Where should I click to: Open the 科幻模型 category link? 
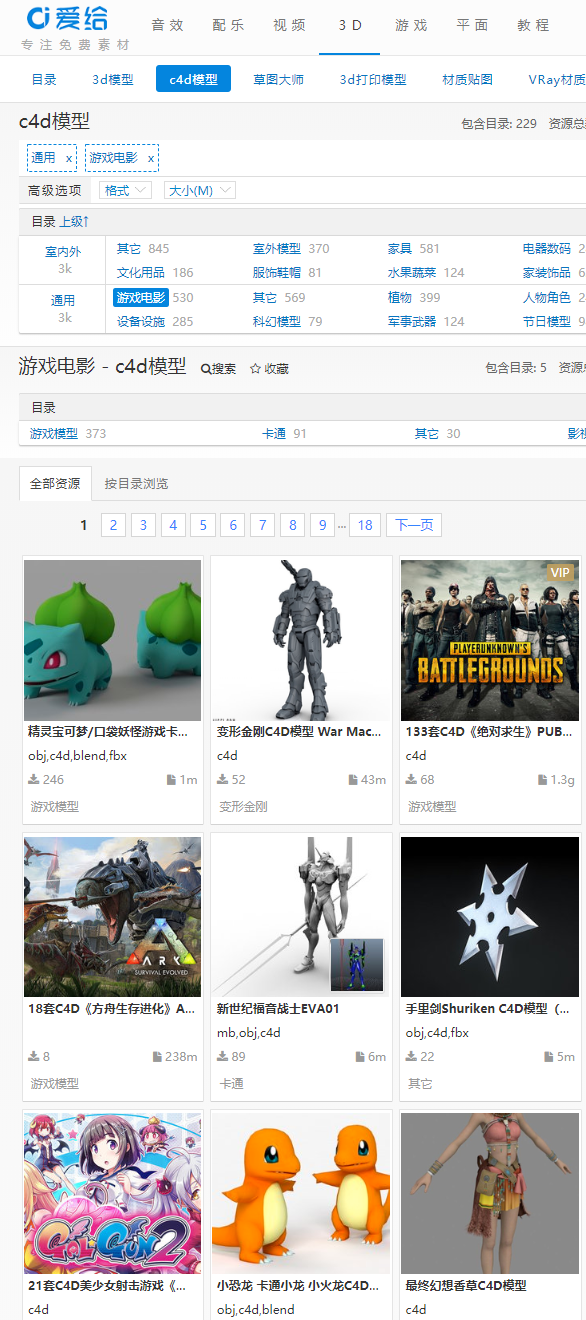click(x=277, y=321)
